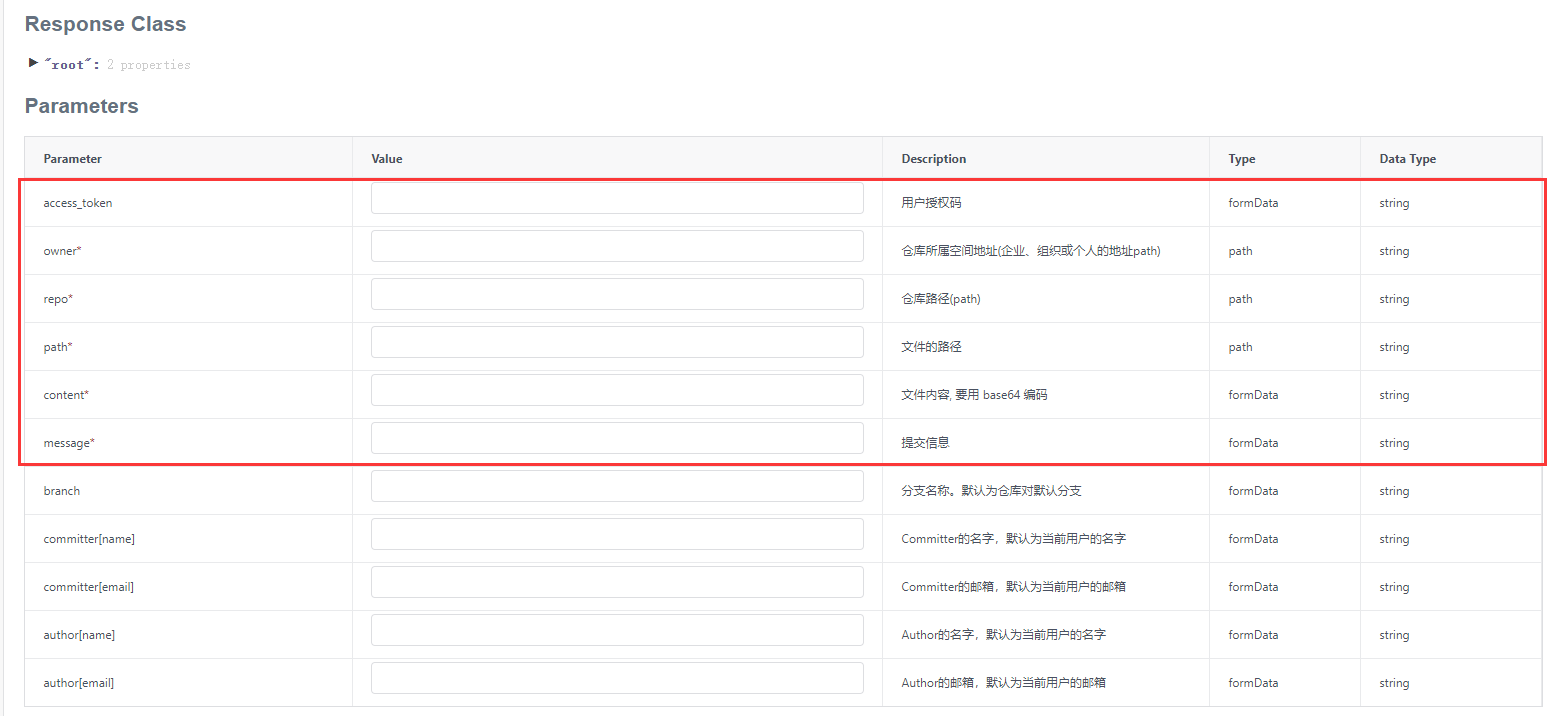Image resolution: width=1556 pixels, height=716 pixels.
Task: Click the "Description" column header
Action: click(x=934, y=159)
